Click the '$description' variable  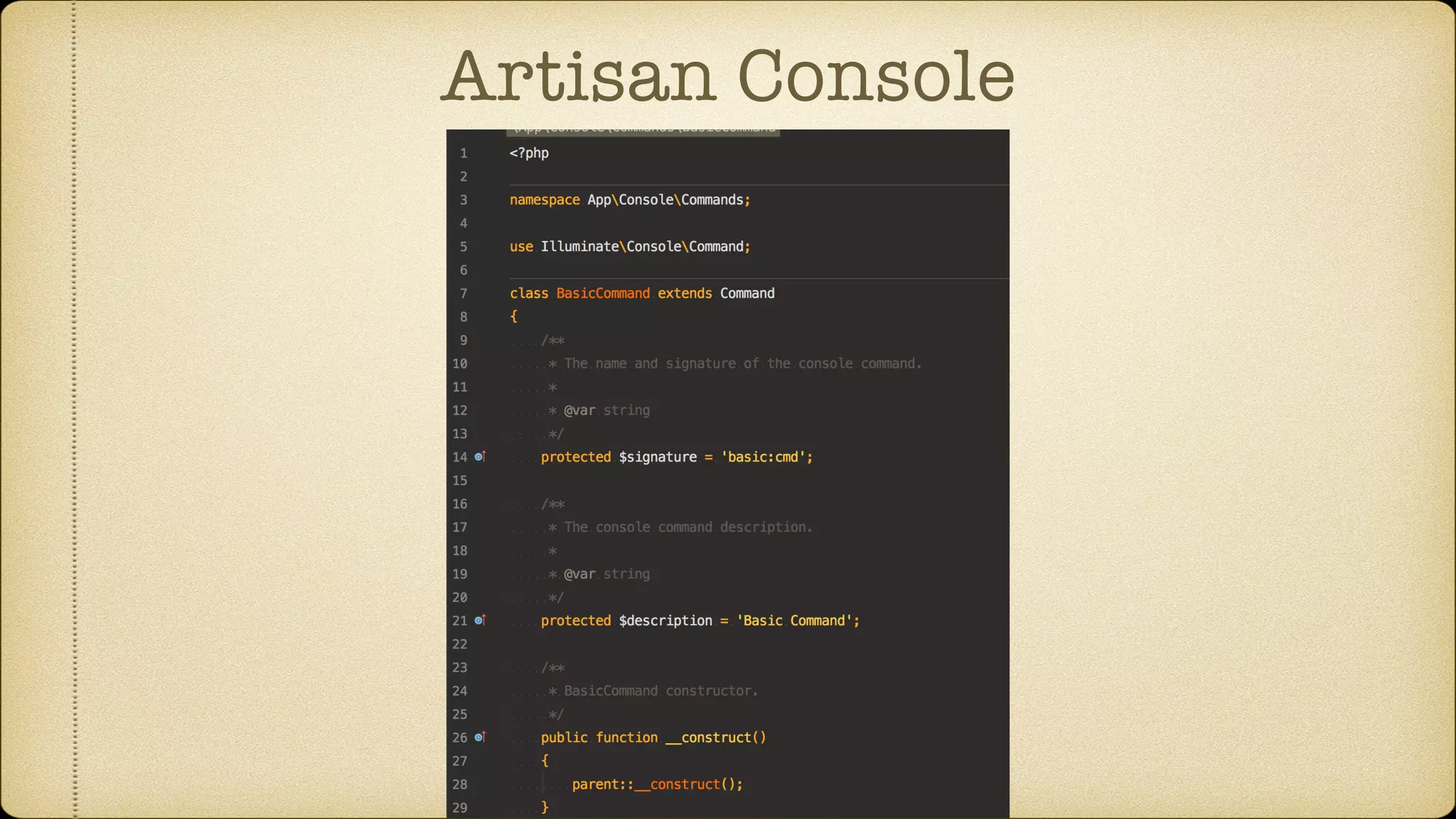pos(665,621)
